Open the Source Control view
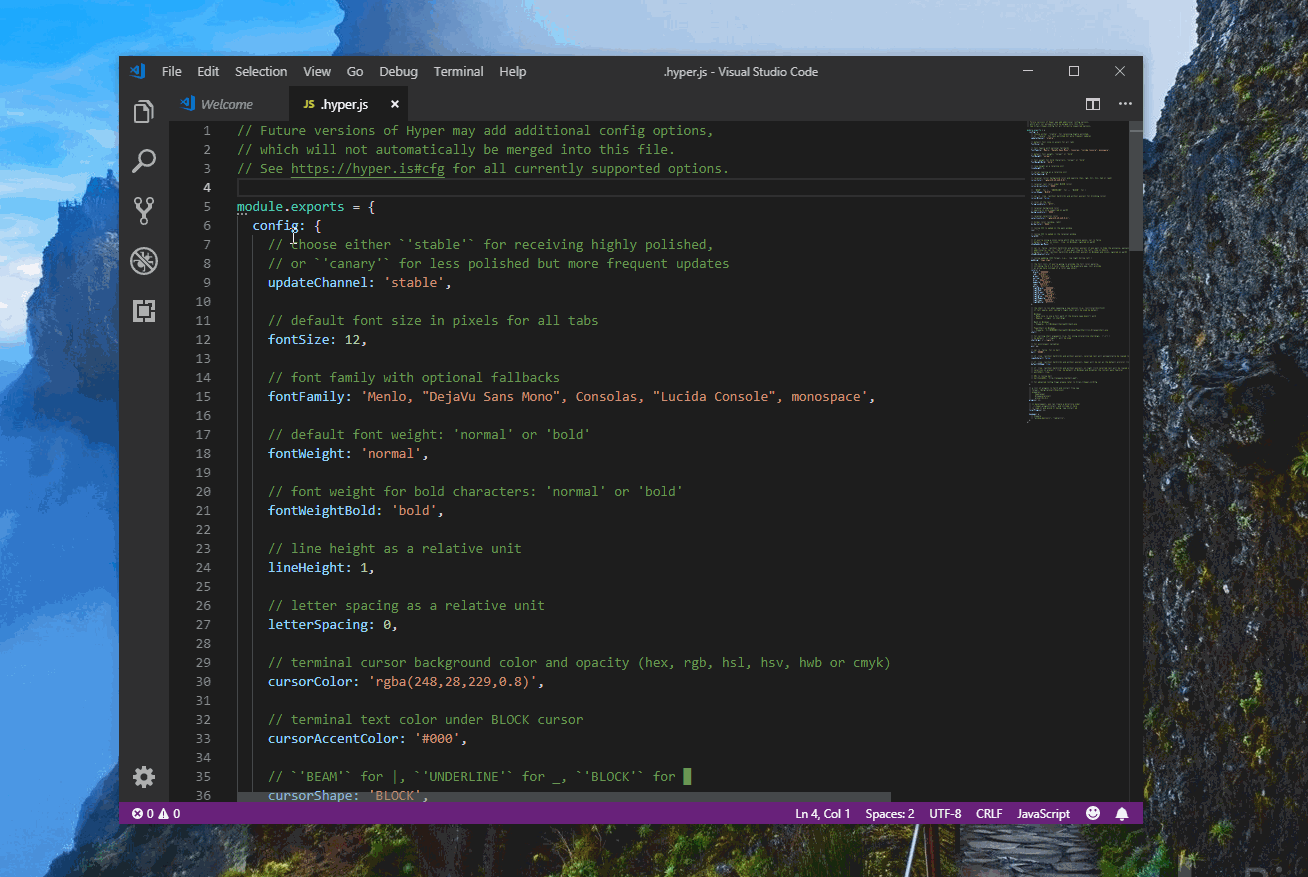1308x877 pixels. pos(144,211)
